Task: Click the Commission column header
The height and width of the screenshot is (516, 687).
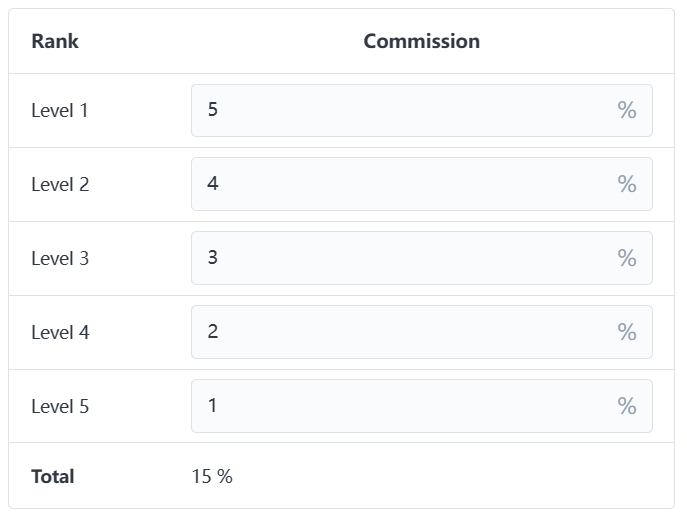Action: coord(421,41)
